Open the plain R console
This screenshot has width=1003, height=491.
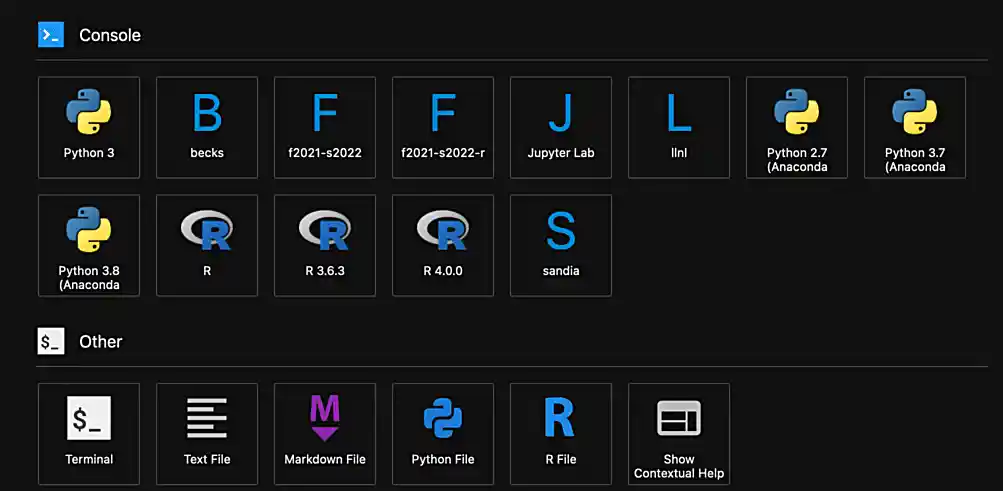pyautogui.click(x=207, y=245)
